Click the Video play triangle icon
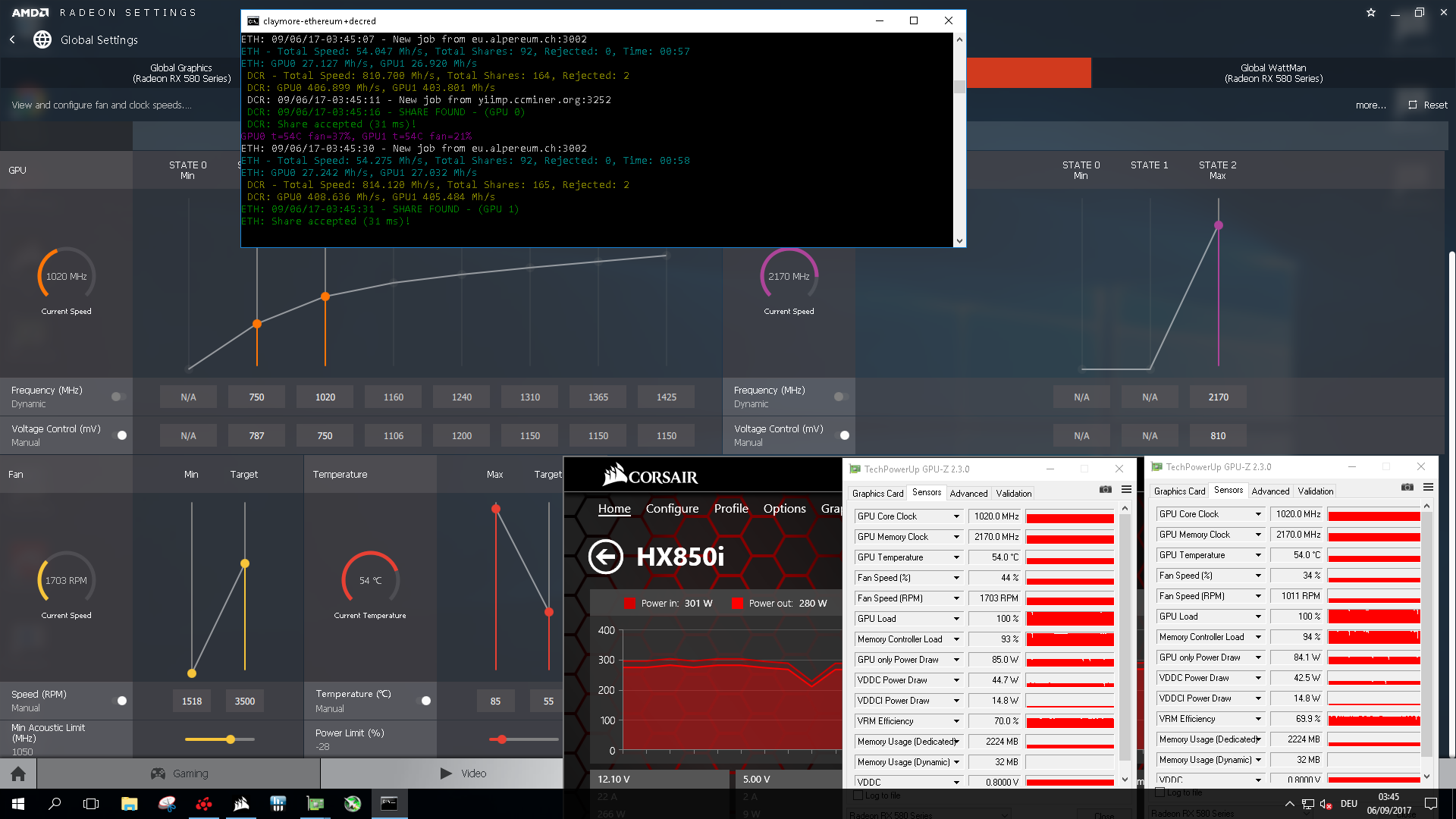 pos(446,773)
